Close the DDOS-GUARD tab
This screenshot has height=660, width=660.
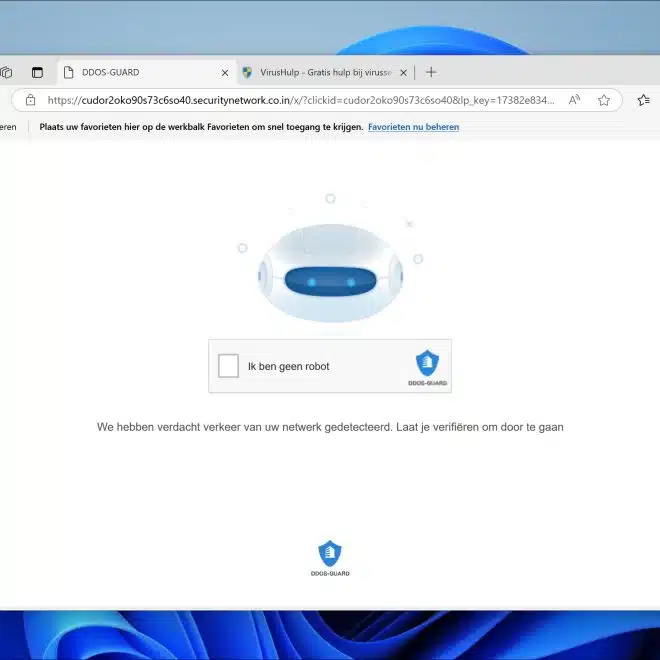[225, 73]
